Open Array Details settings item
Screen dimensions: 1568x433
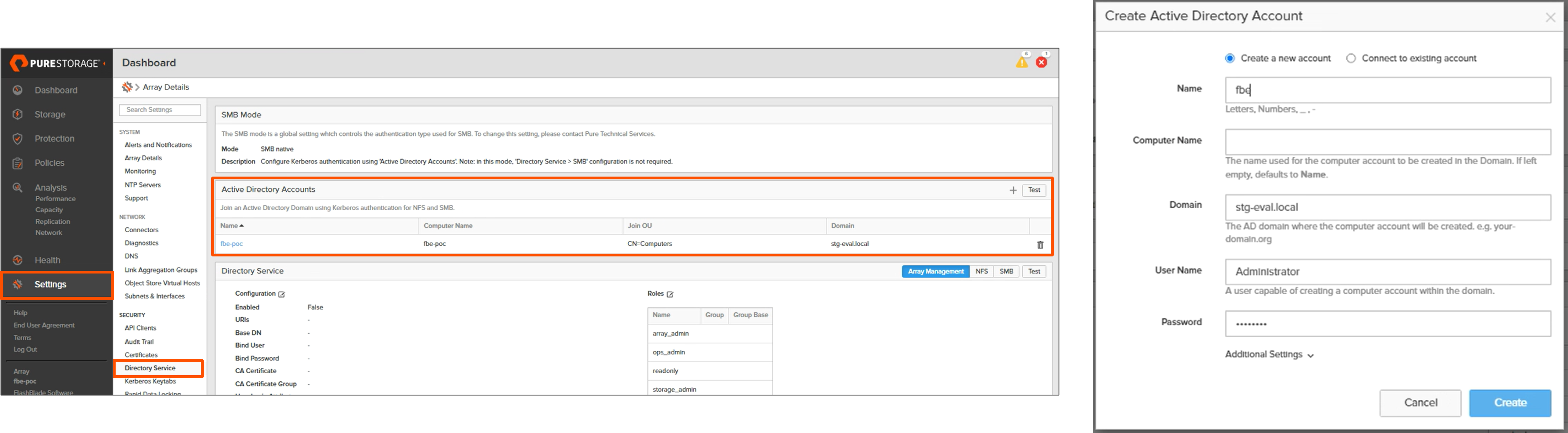coord(144,158)
